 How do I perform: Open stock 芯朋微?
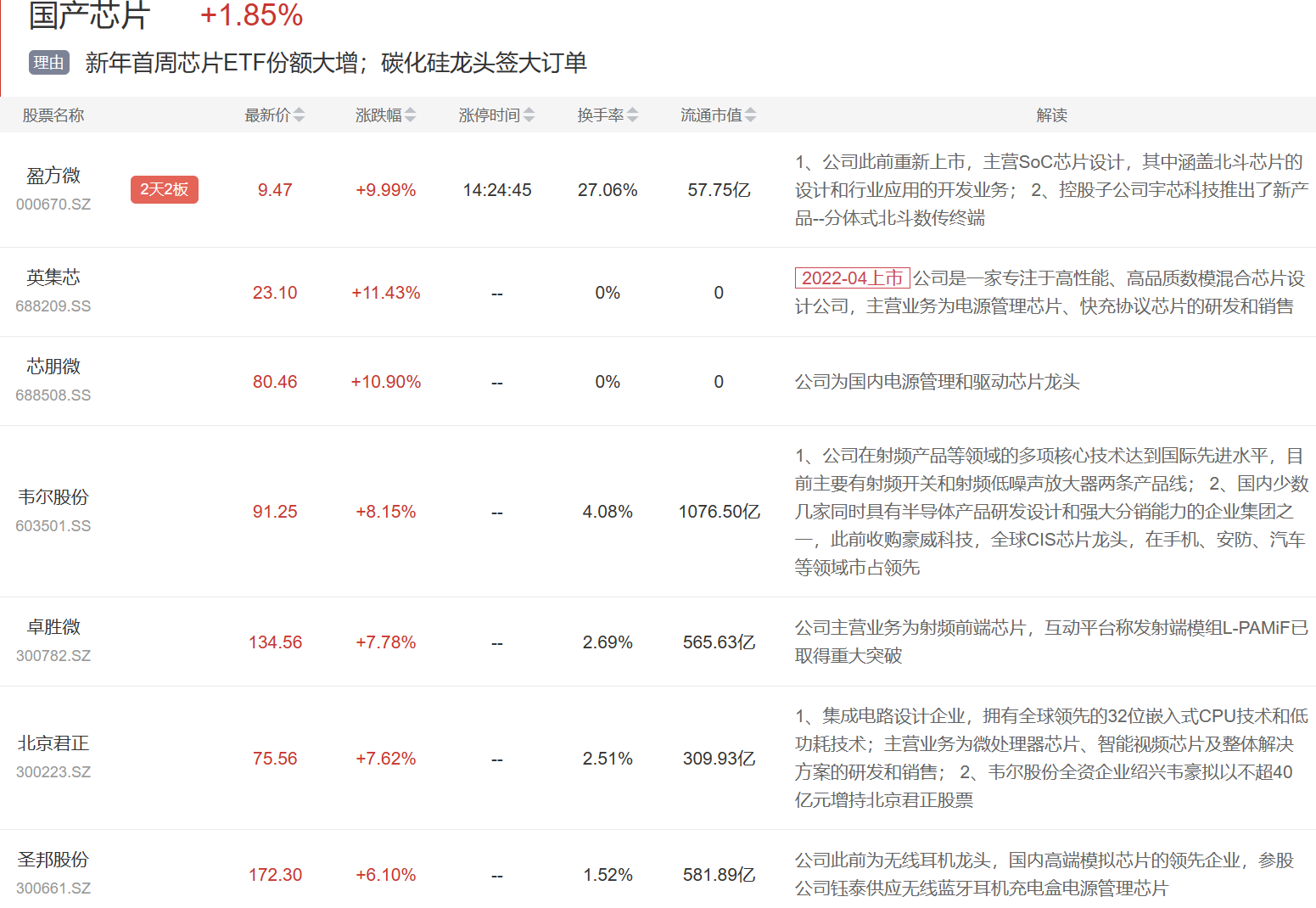(x=53, y=367)
